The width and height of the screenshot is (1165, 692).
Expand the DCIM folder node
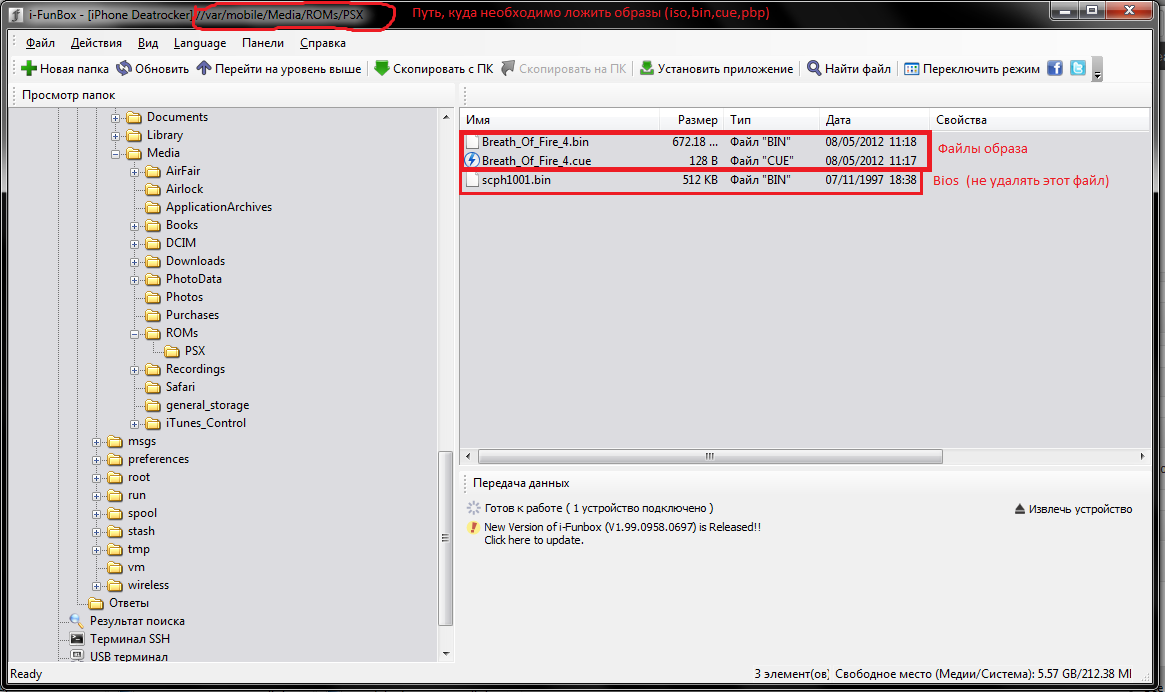pyautogui.click(x=135, y=244)
